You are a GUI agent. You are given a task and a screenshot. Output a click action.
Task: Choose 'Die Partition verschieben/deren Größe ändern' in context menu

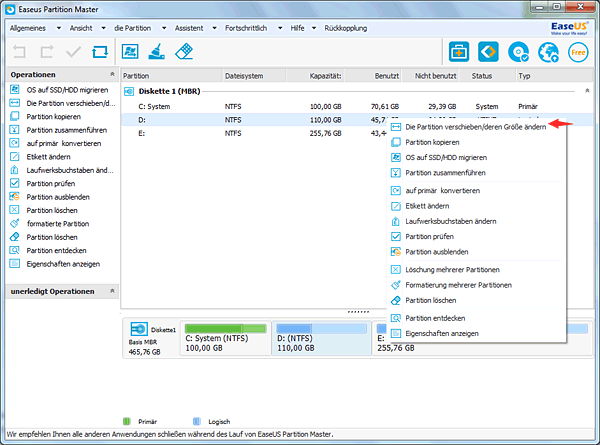point(476,127)
